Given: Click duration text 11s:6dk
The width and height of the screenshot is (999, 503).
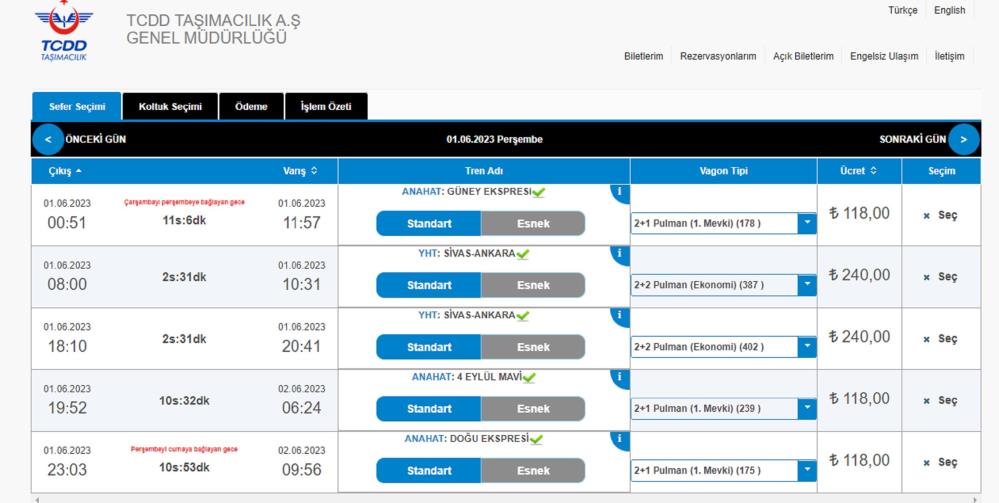Looking at the screenshot, I should [184, 221].
